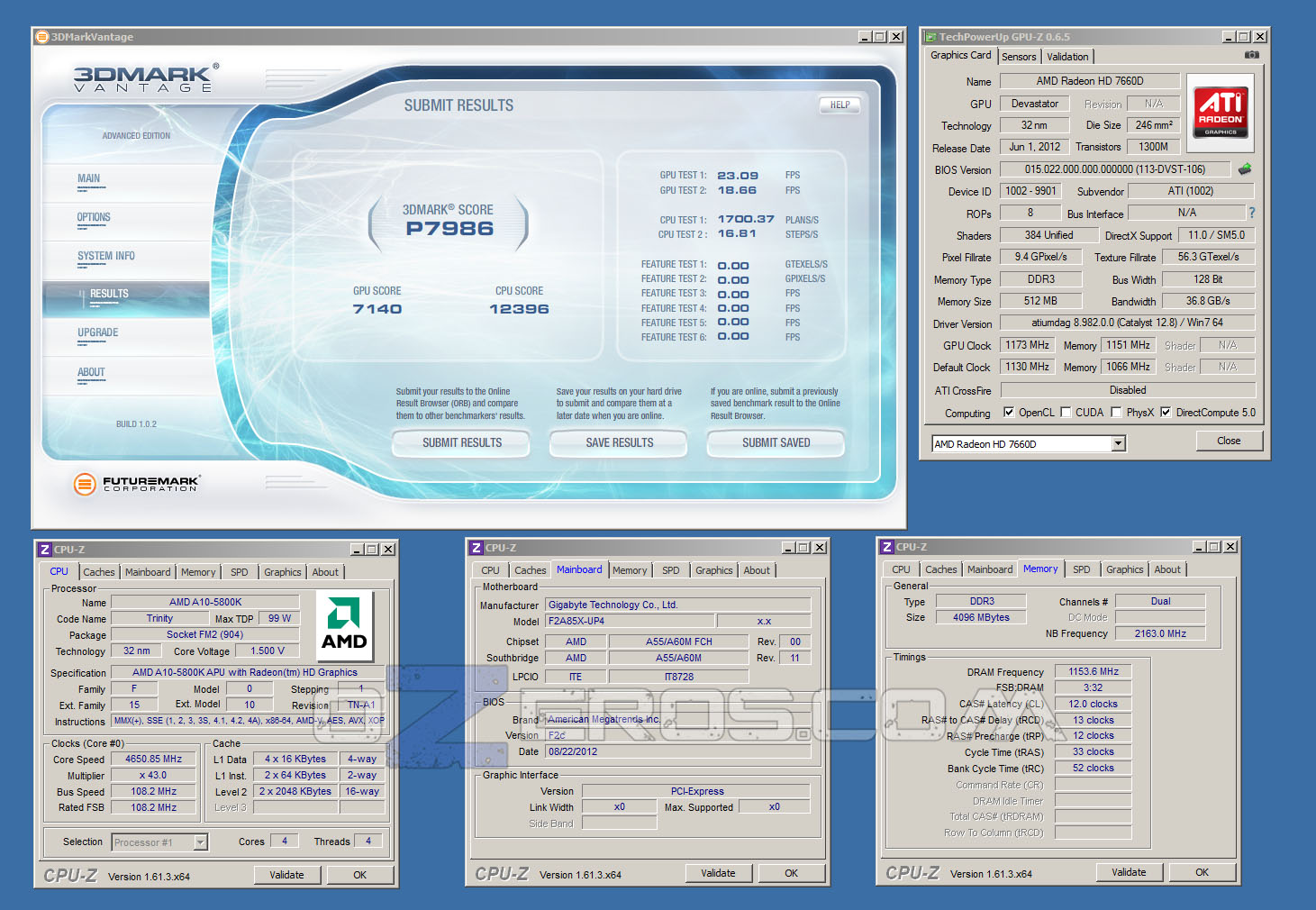This screenshot has height=910, width=1316.
Task: Open UPGRADE in 3DMark sidebar
Action: pos(98,332)
